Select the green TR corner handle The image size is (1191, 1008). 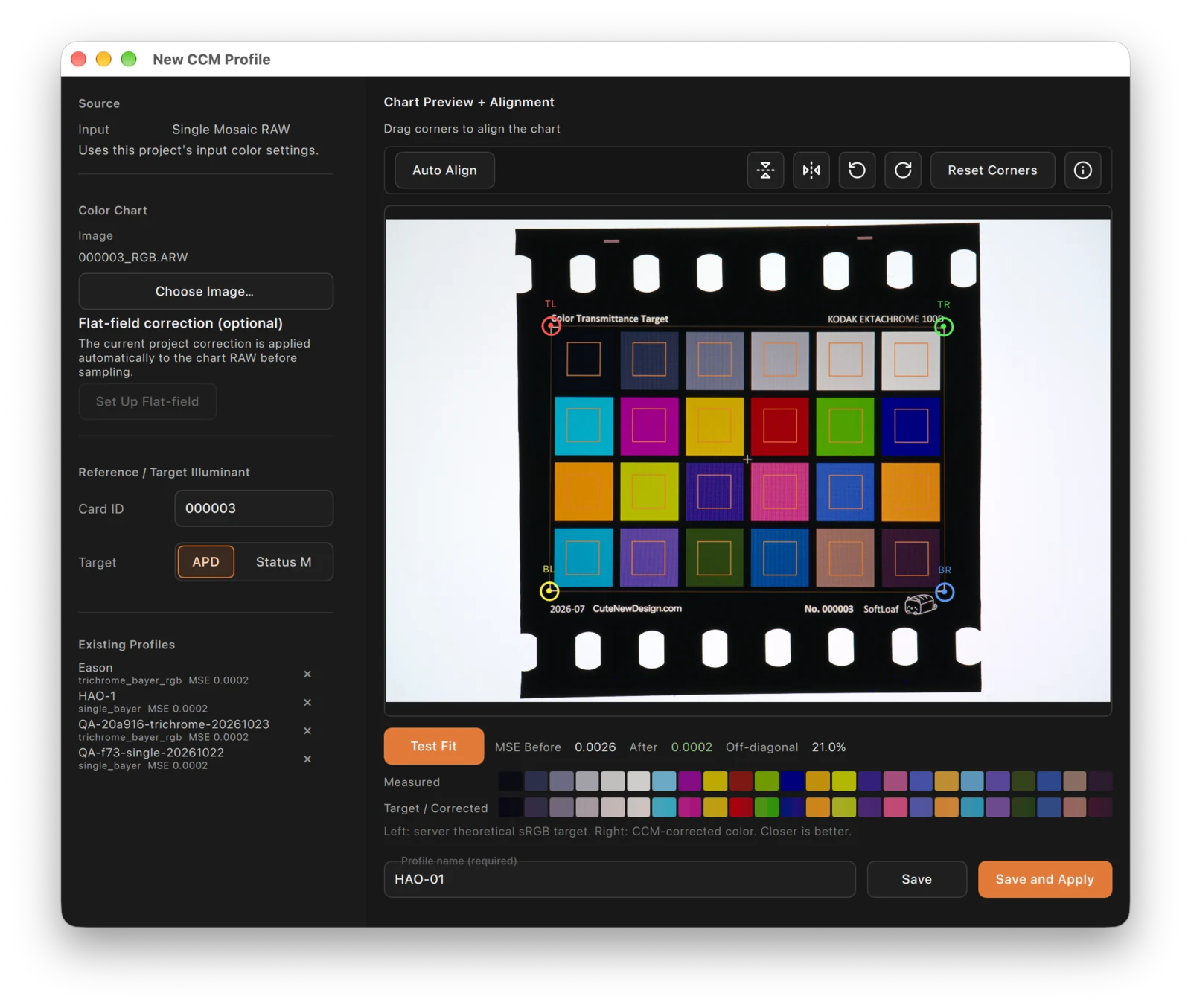(944, 326)
